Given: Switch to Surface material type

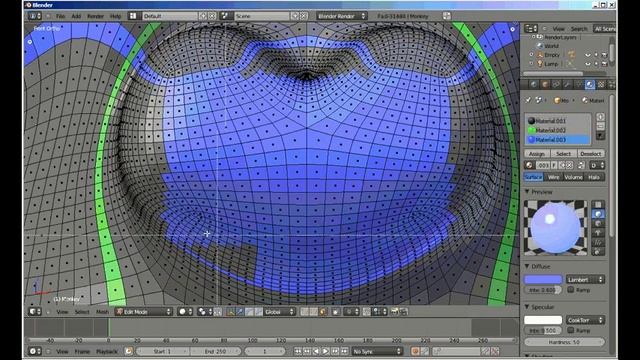Looking at the screenshot, I should click(x=533, y=177).
